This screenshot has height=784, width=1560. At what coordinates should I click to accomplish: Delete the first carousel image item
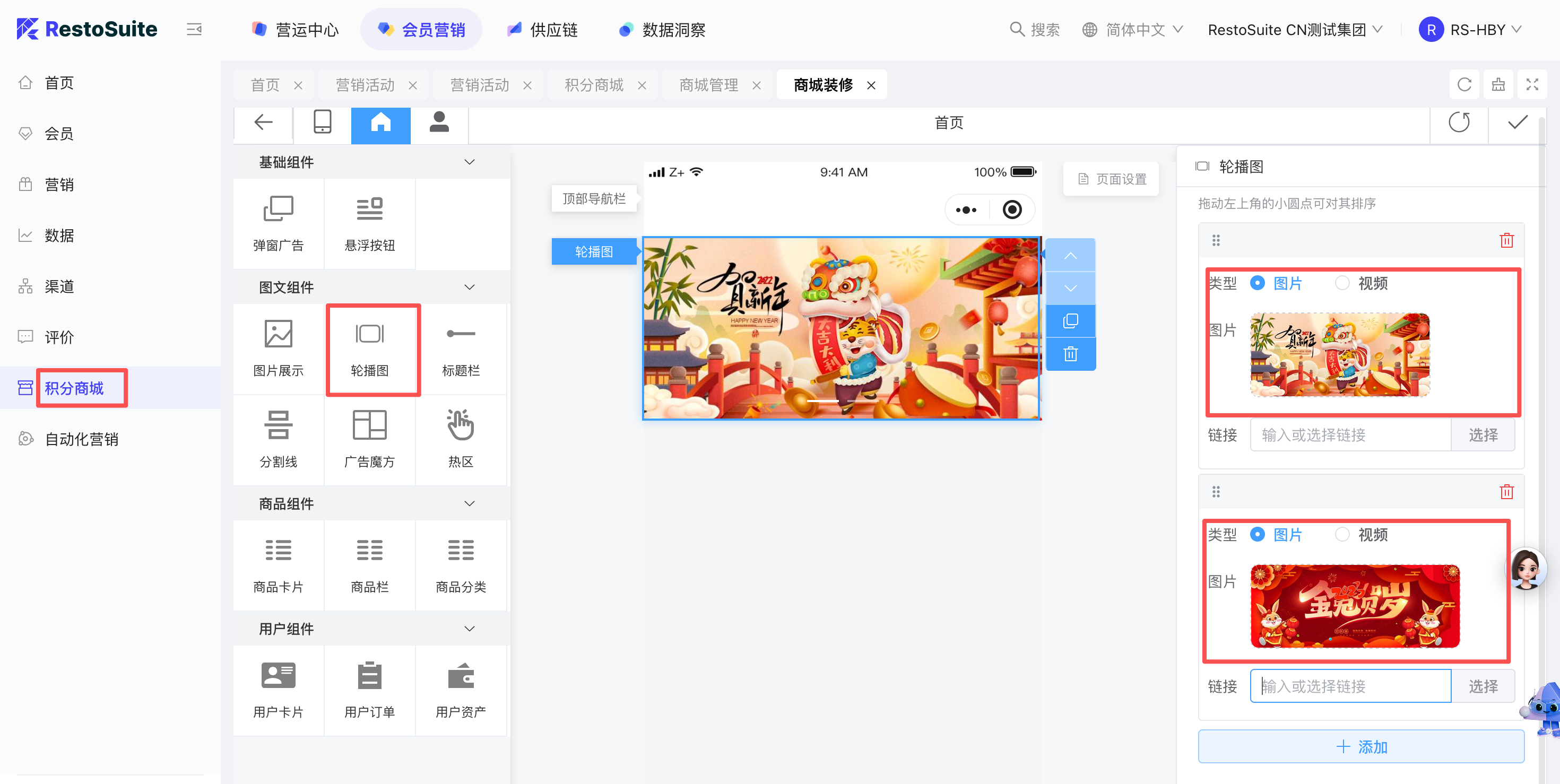click(x=1506, y=240)
